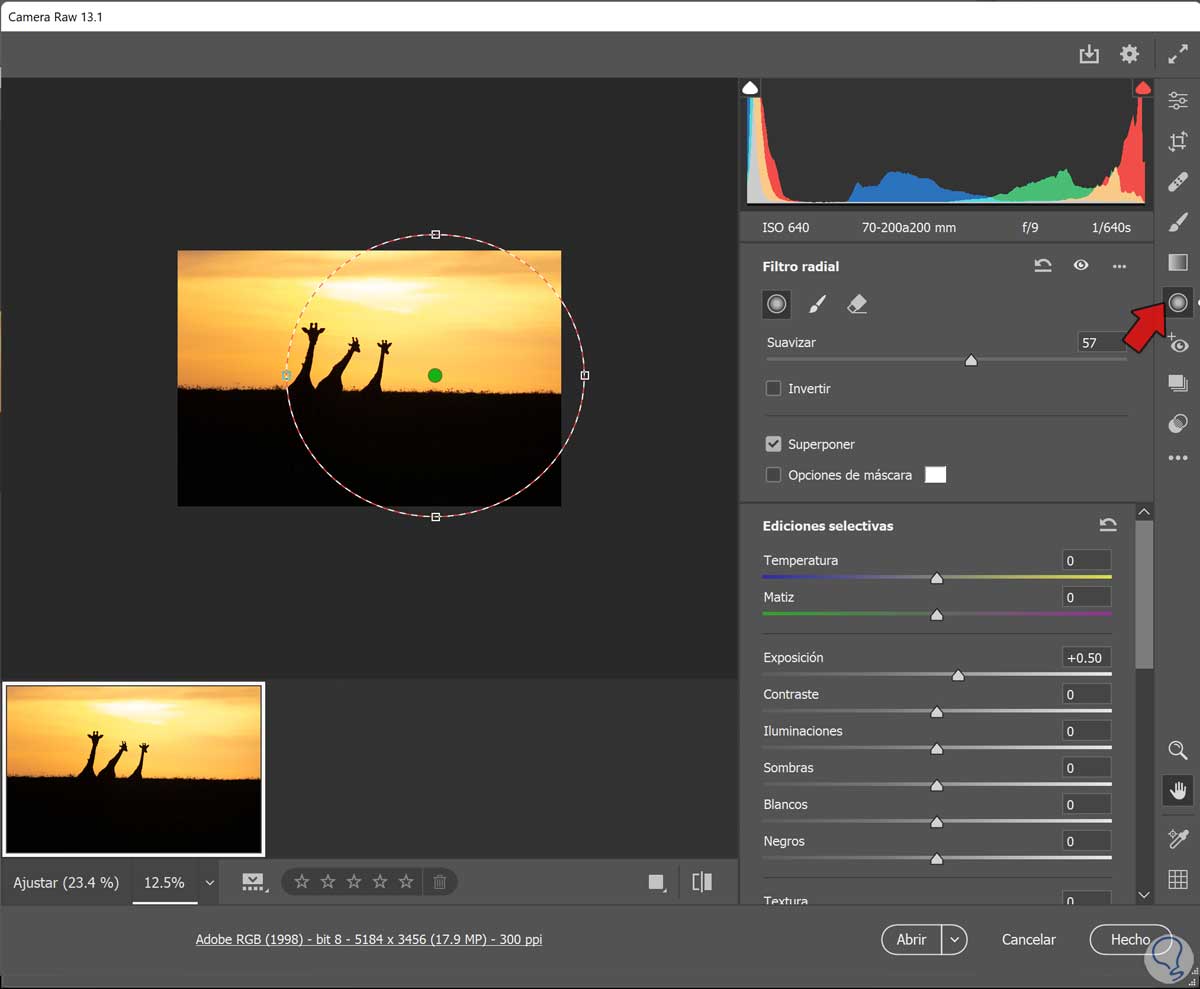1200x989 pixels.
Task: Click the white mask color swatch
Action: 935,475
